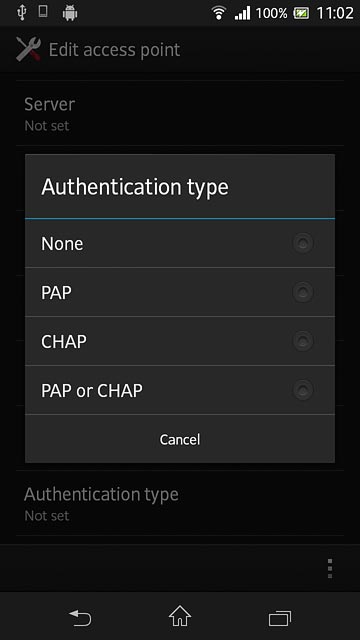
Task: Tap the Wi-Fi status icon
Action: point(219,13)
